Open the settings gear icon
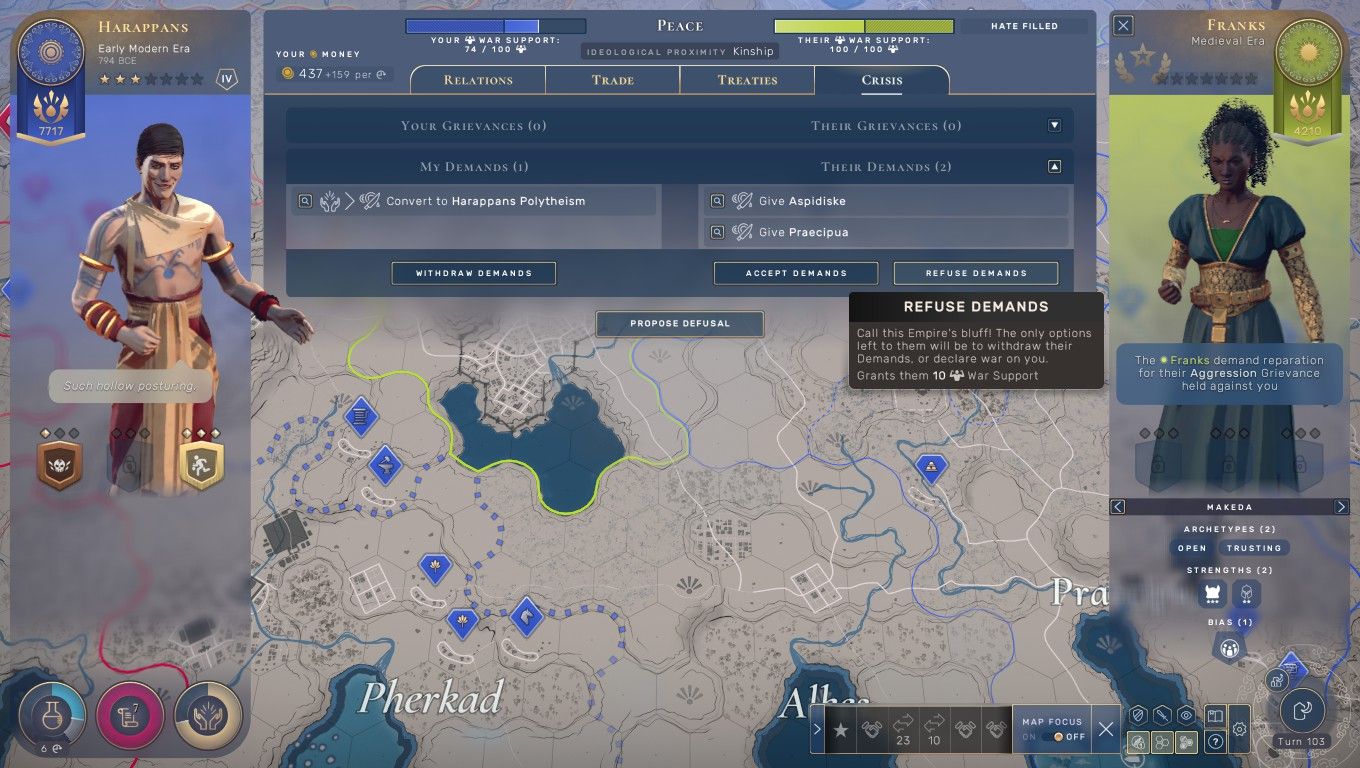The height and width of the screenshot is (768, 1360). (1240, 729)
